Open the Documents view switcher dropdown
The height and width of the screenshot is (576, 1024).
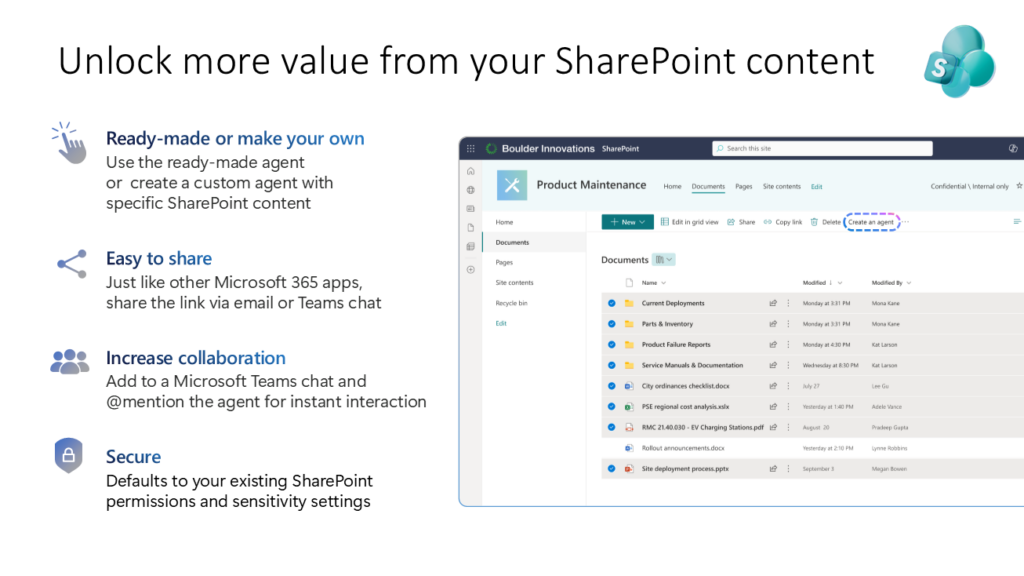tap(664, 260)
